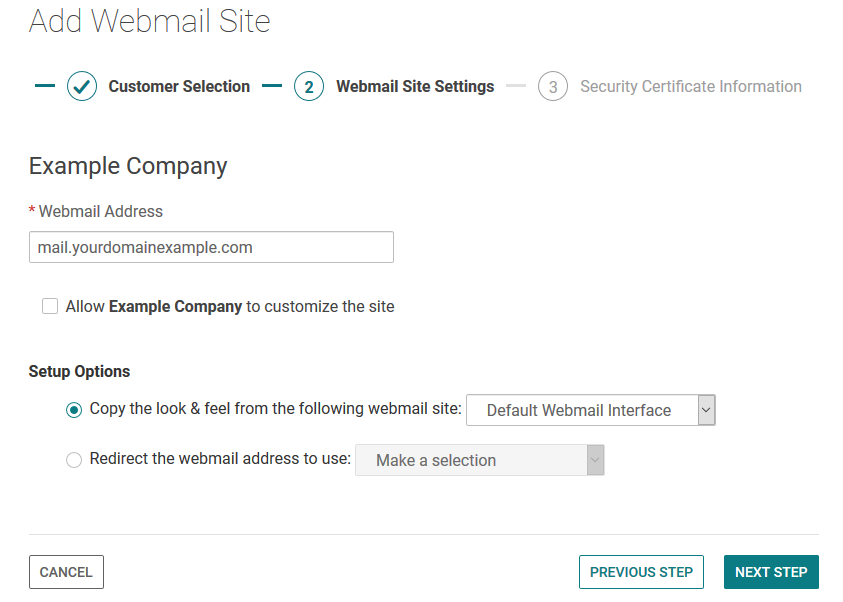
Task: Select the Redirect webmail address radio button
Action: click(74, 460)
